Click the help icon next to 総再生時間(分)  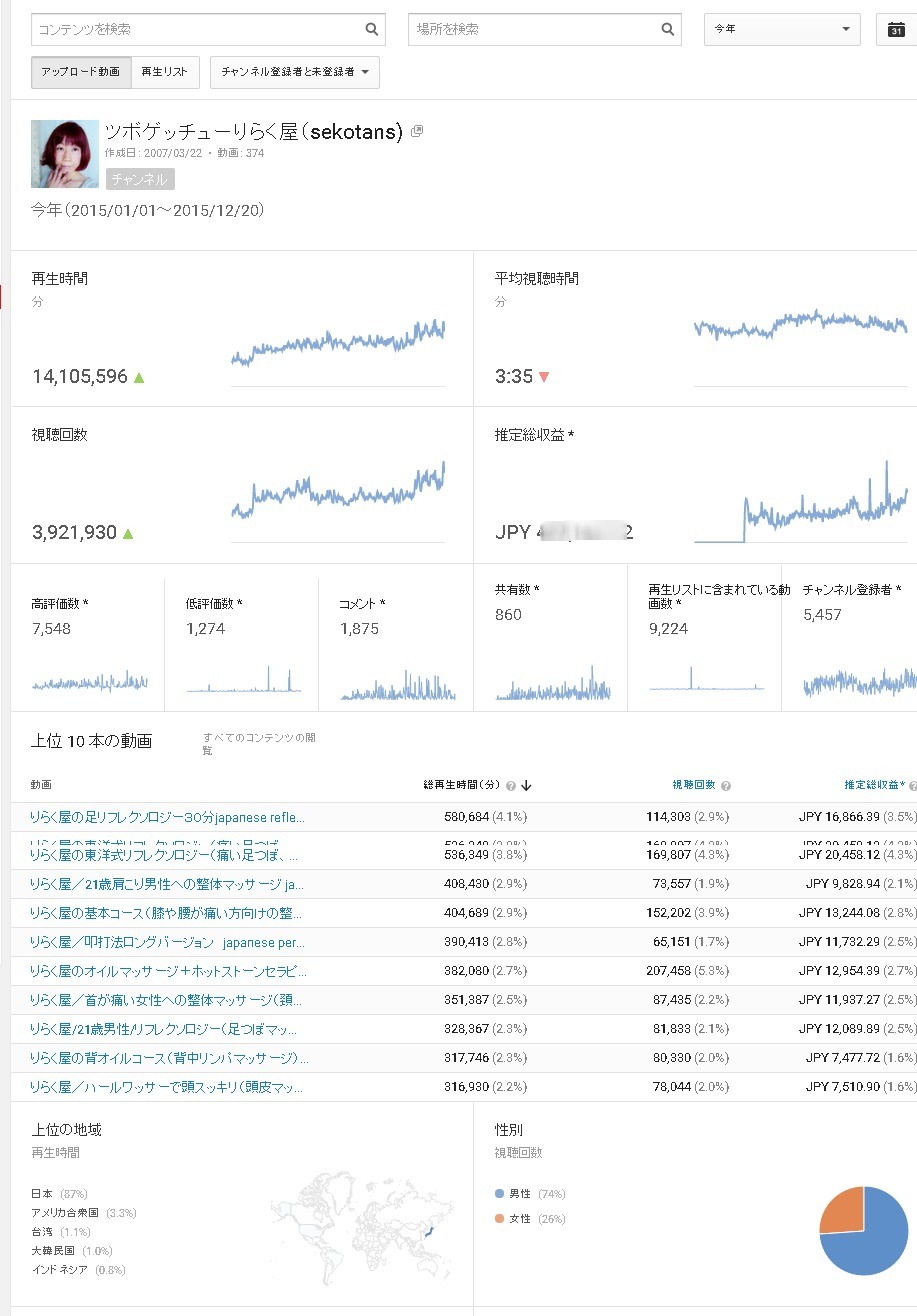pyautogui.click(x=511, y=786)
